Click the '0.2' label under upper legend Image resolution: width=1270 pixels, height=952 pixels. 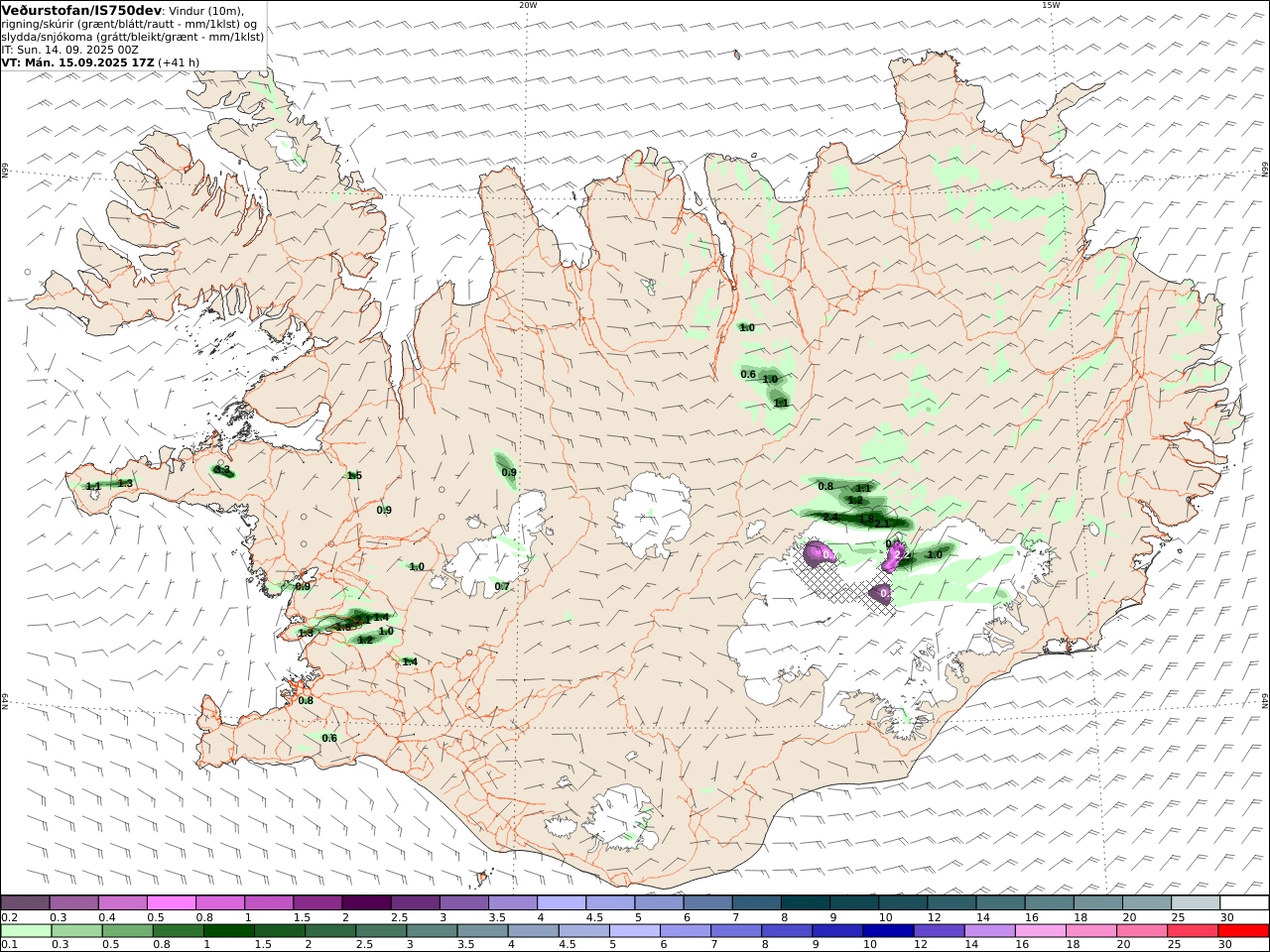click(x=9, y=917)
